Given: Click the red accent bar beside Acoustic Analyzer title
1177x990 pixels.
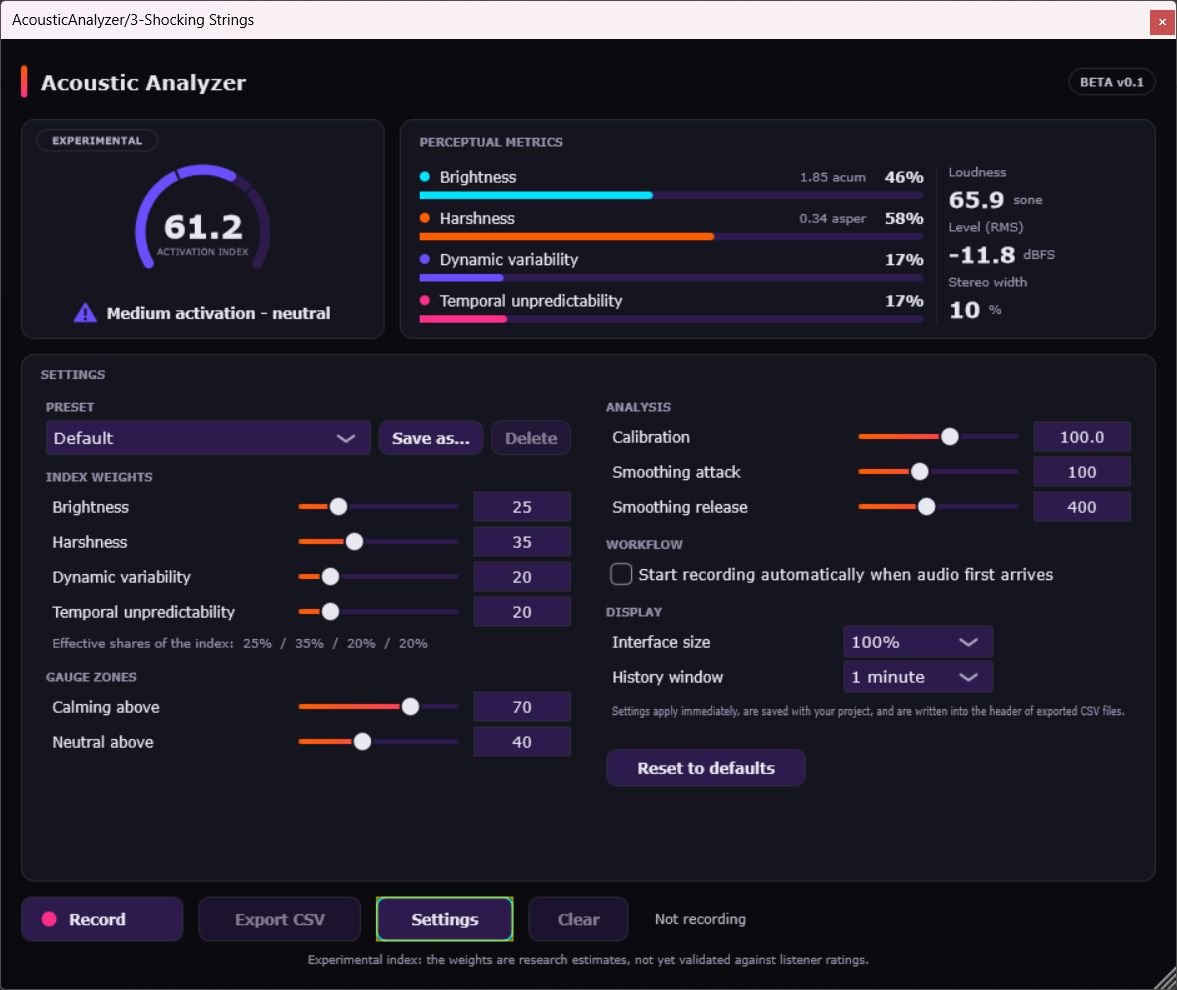Looking at the screenshot, I should pos(24,82).
